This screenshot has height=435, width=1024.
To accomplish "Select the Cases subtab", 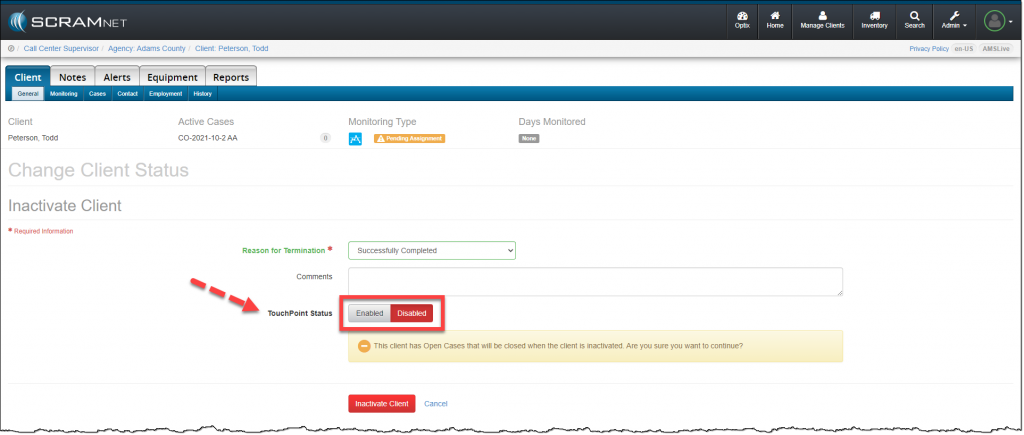I will coord(97,94).
